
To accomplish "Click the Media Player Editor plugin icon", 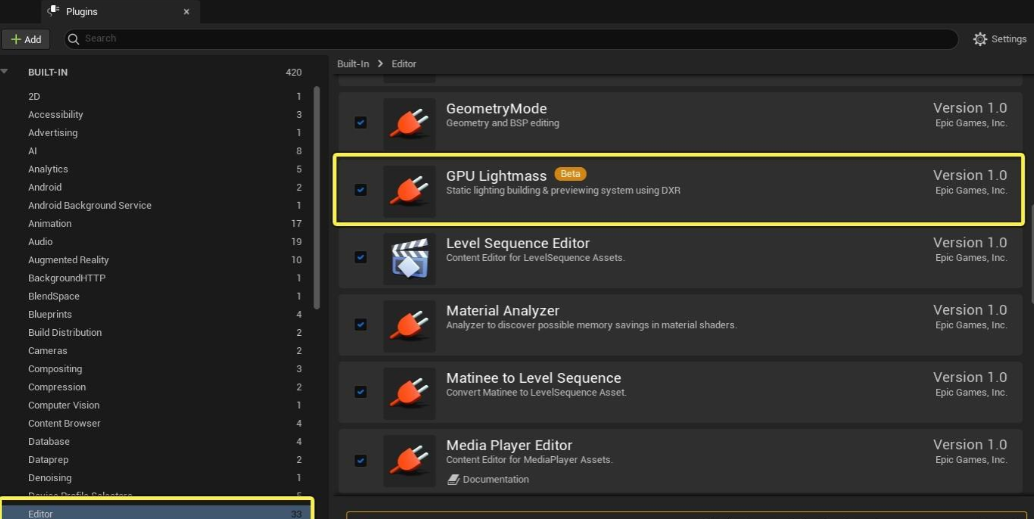I will click(x=409, y=460).
